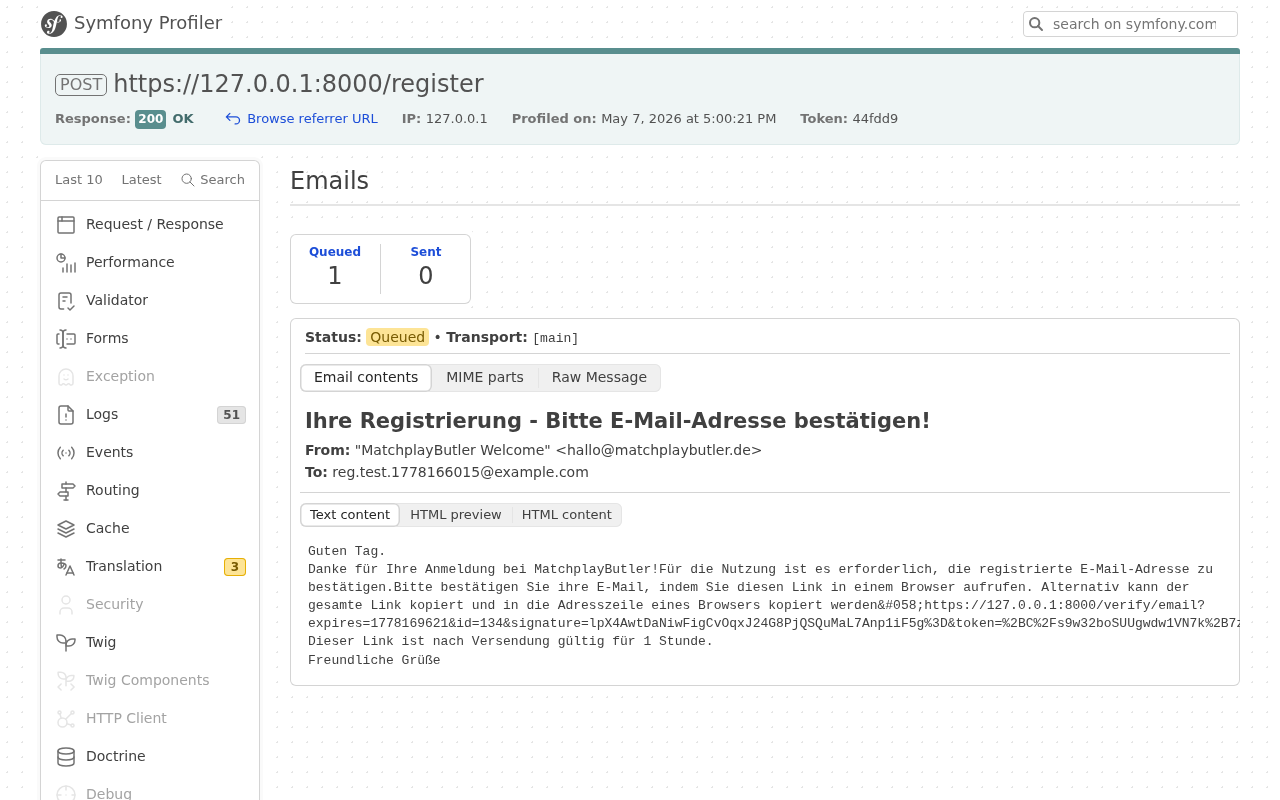Click the Twig Components icon
Screen dimensions: 1280x800
click(66, 681)
